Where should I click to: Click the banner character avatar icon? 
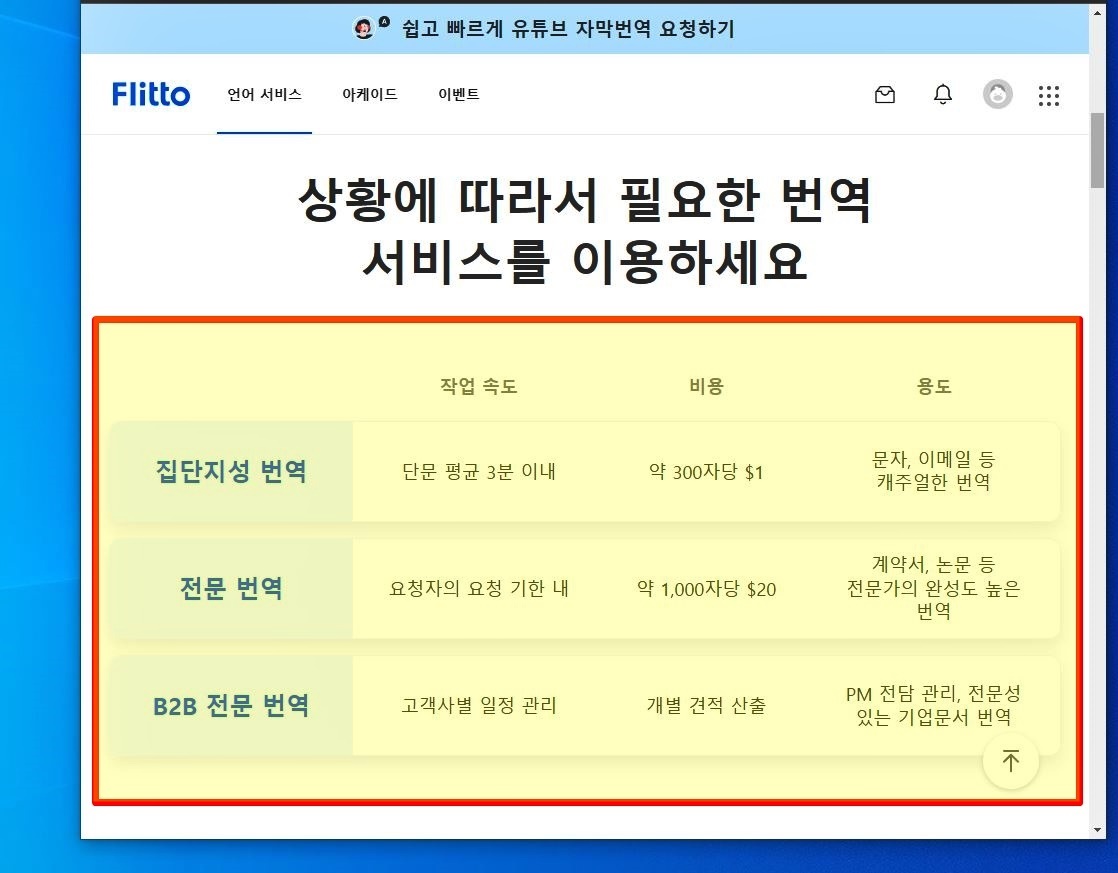click(364, 29)
